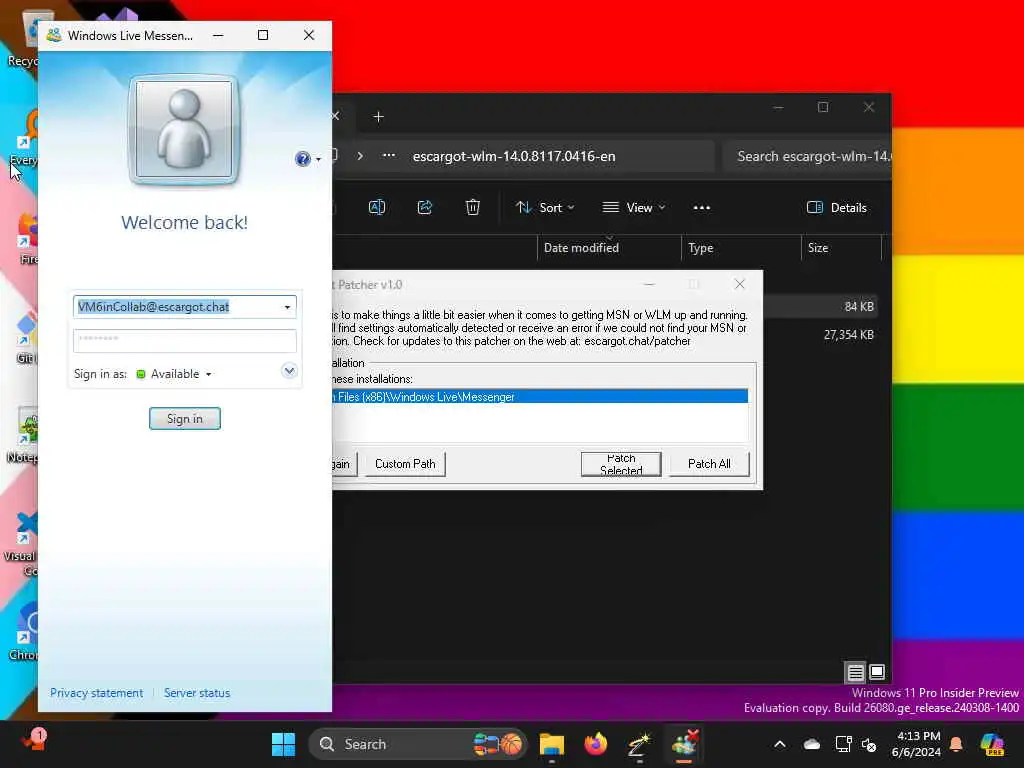This screenshot has width=1024, height=768.
Task: Switch Explorer to large thumbnails view icon
Action: coord(877,672)
